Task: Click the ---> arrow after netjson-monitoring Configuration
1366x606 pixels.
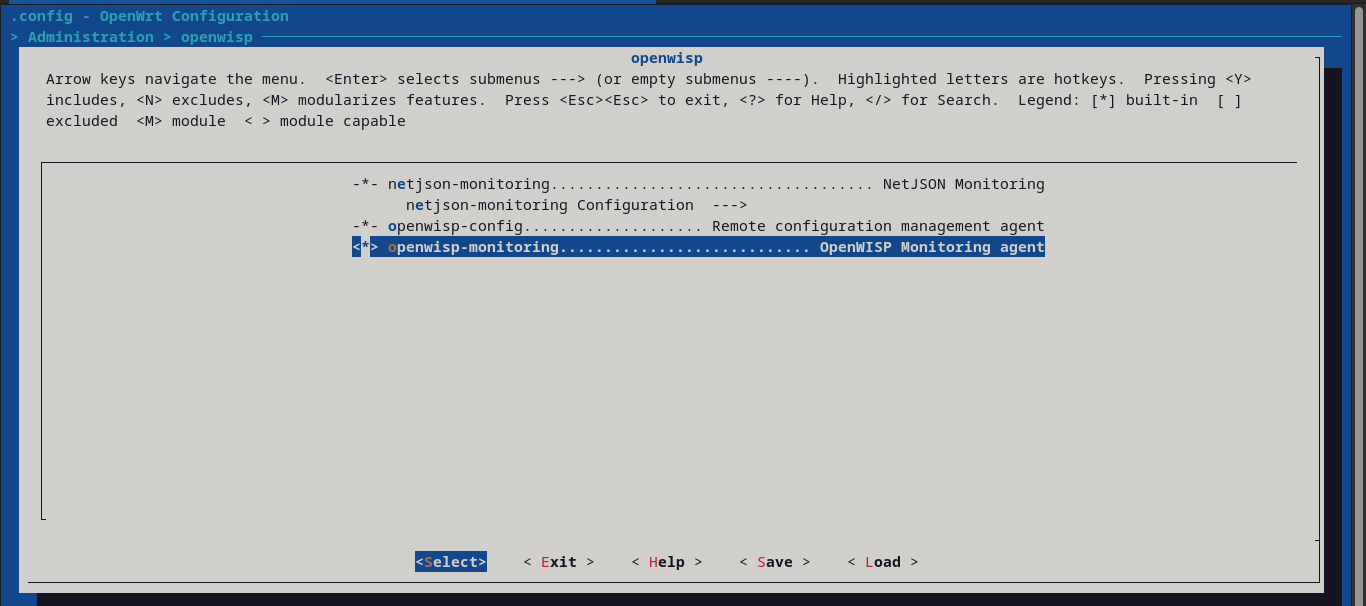Action: pyautogui.click(x=730, y=205)
